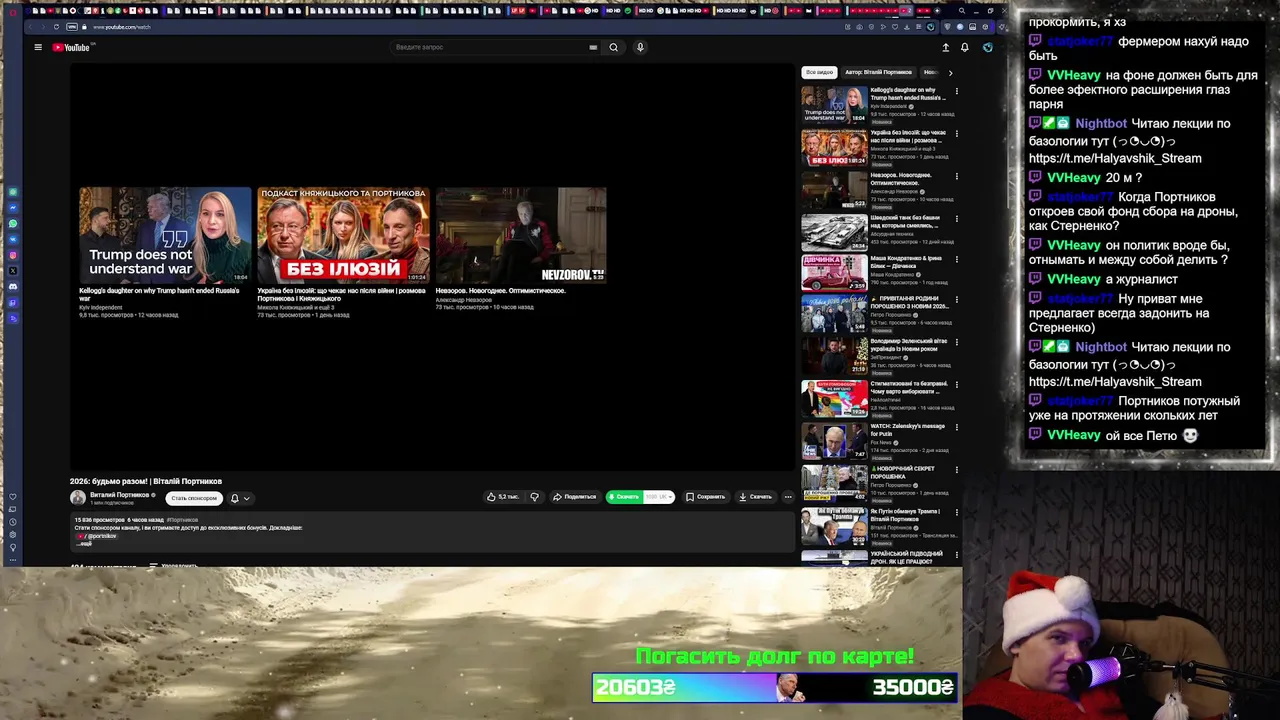
Task: Go to the YouTube home logo
Action: coord(71,47)
